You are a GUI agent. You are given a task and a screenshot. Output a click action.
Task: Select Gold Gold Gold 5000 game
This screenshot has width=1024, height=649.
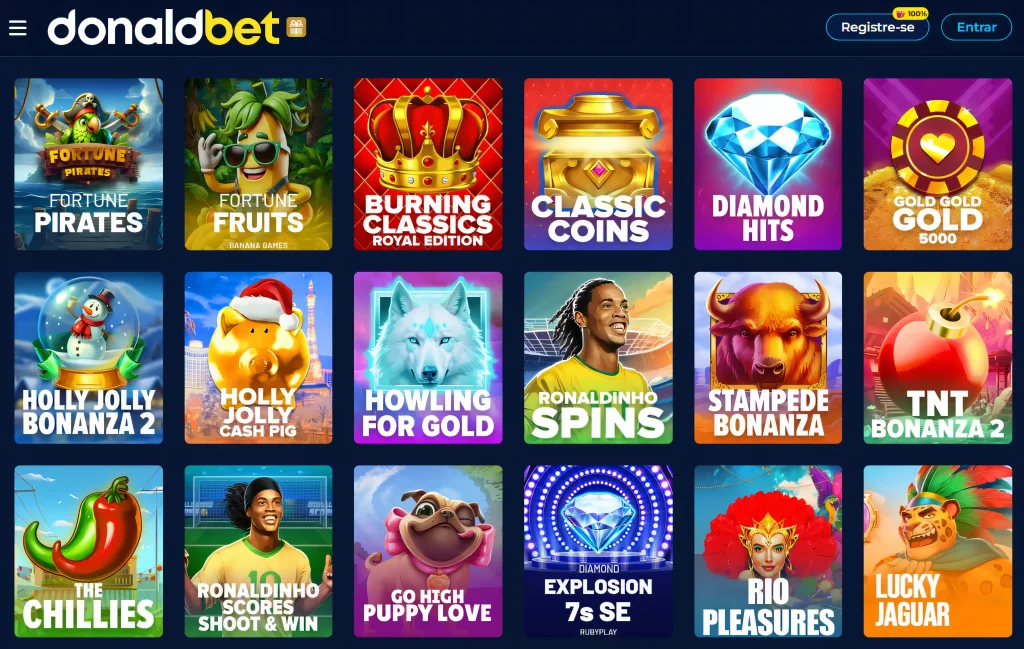point(938,164)
